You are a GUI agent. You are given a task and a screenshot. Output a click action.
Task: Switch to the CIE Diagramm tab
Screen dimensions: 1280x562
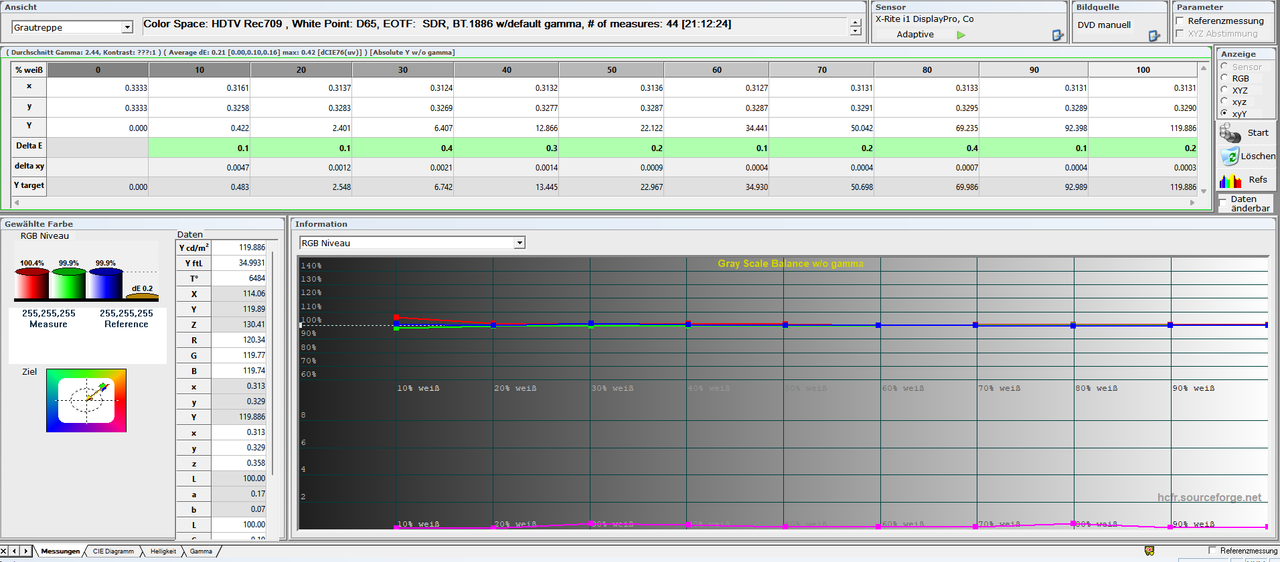tap(113, 551)
